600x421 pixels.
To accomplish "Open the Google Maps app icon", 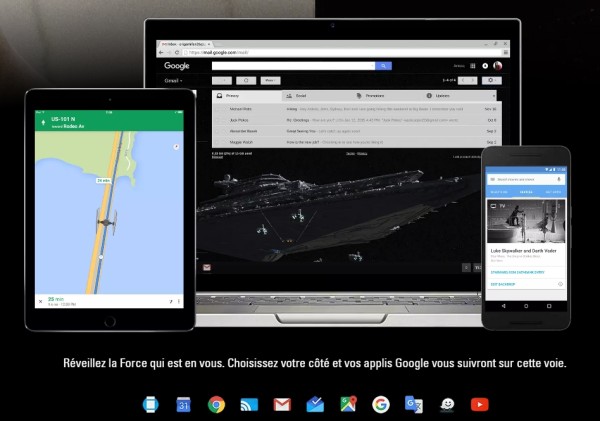I will pyautogui.click(x=348, y=404).
